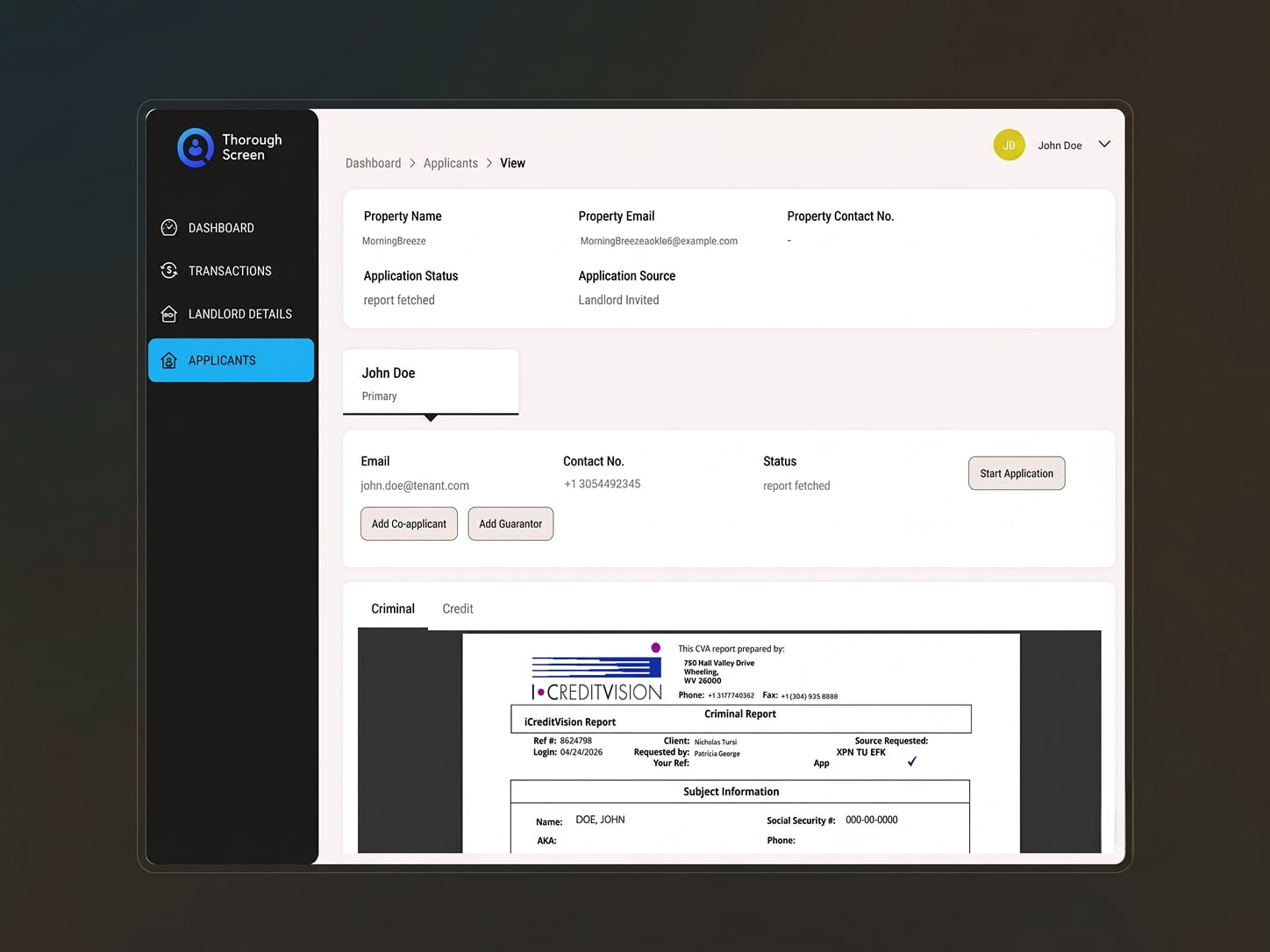Click the 000-00-0000 social security value

[x=872, y=820]
